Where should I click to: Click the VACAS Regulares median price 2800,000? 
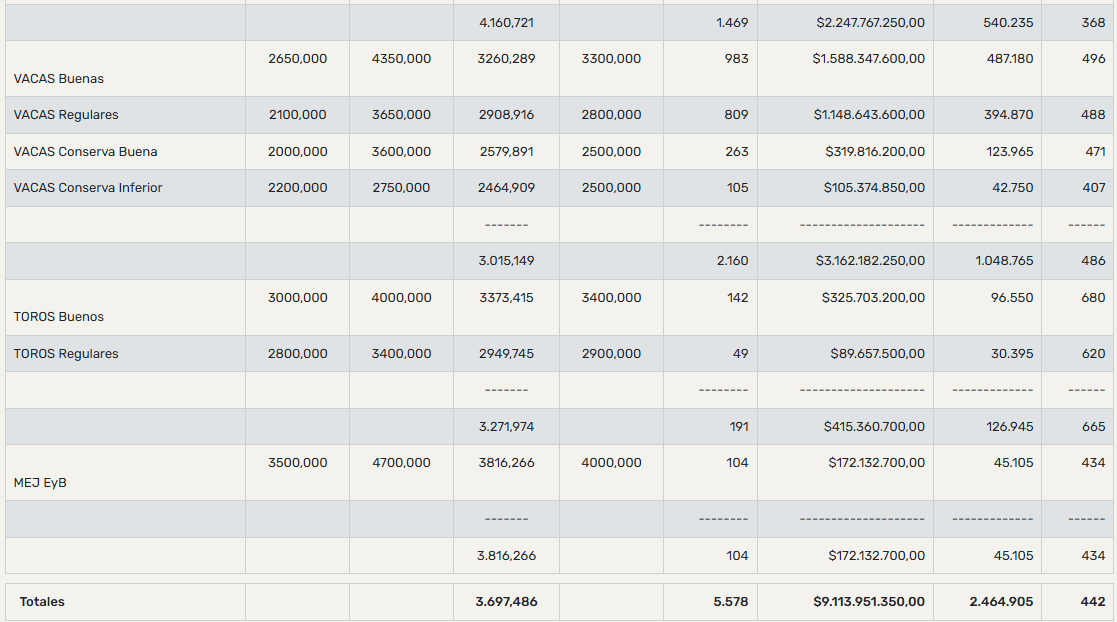[611, 115]
